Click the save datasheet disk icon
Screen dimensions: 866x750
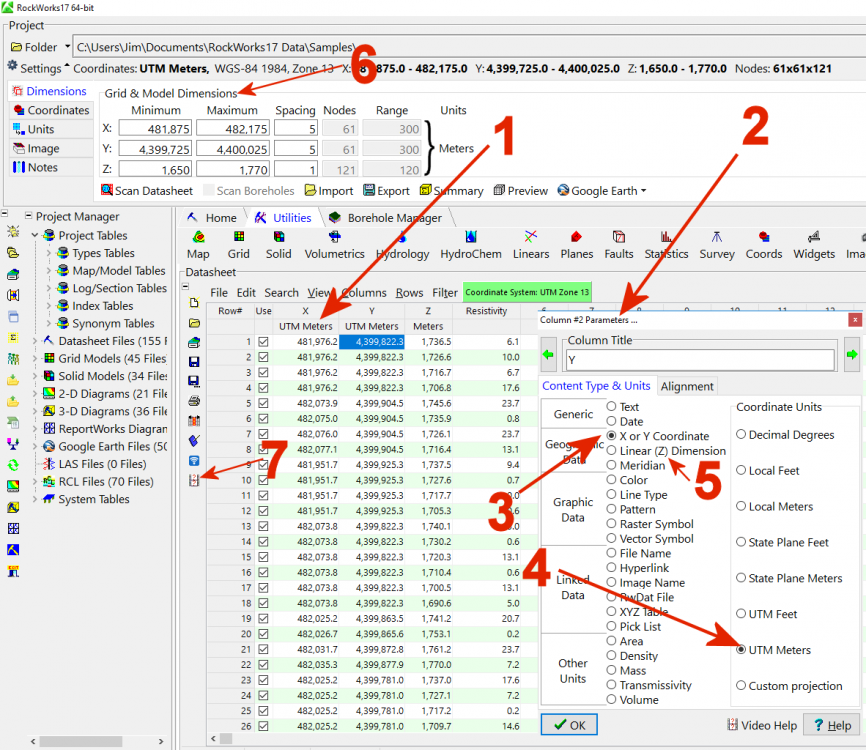point(194,362)
